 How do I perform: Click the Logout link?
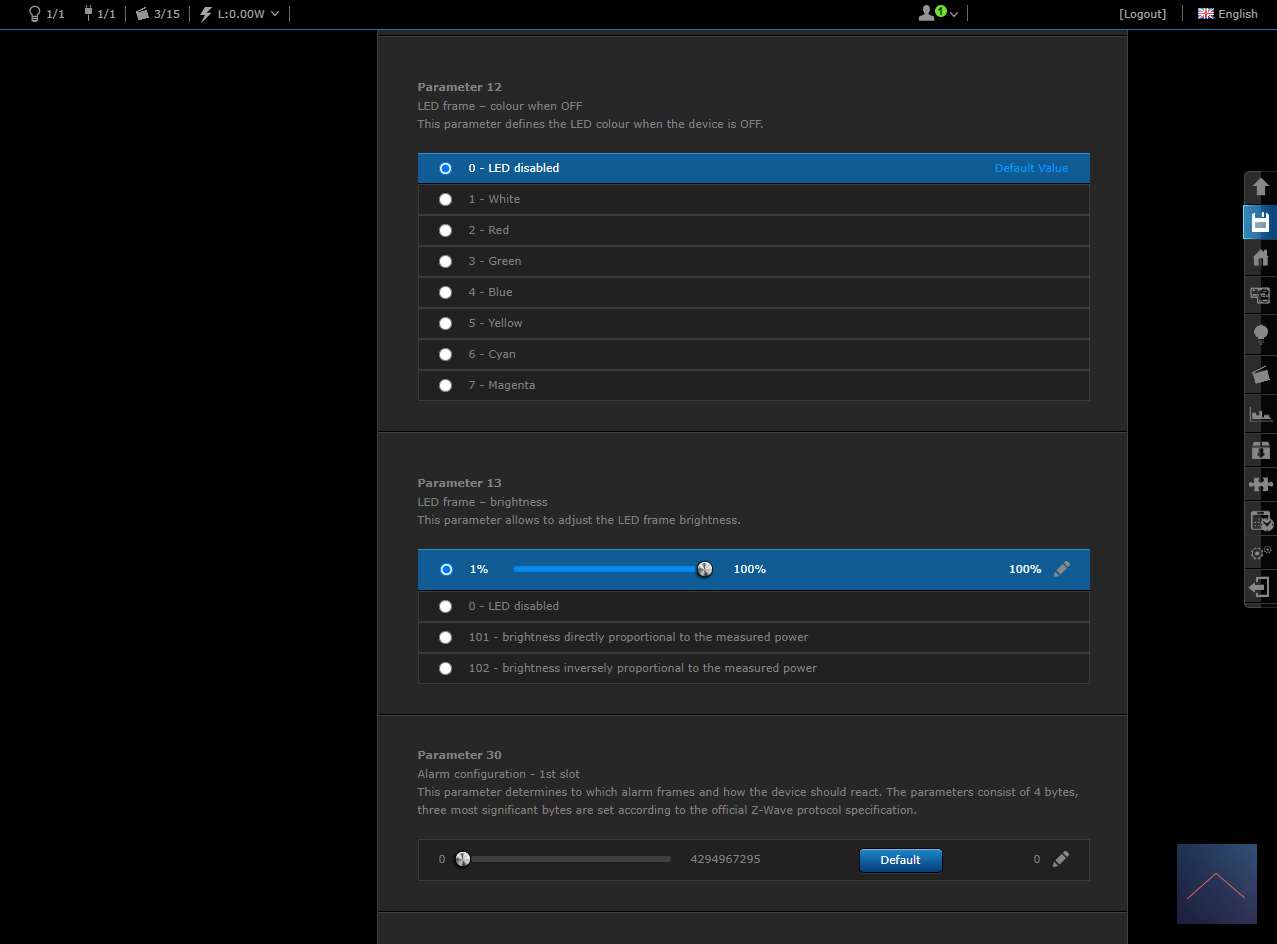click(1142, 14)
